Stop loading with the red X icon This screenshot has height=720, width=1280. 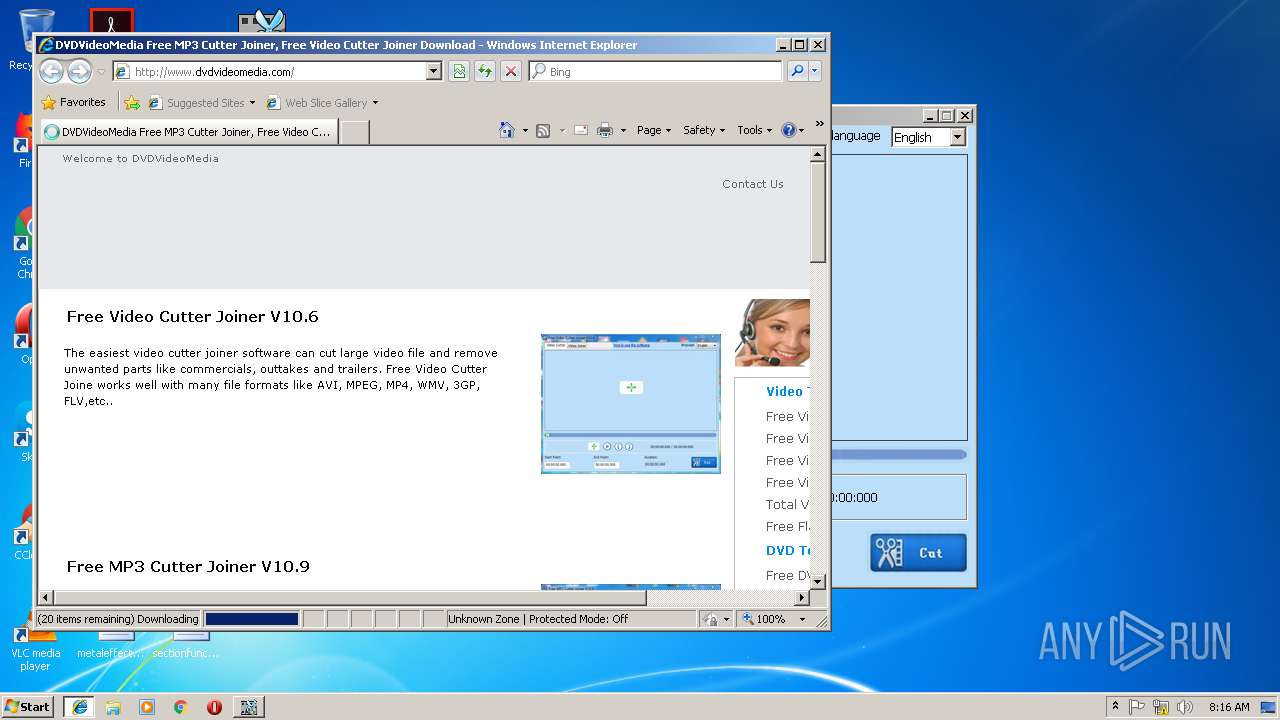[x=511, y=71]
